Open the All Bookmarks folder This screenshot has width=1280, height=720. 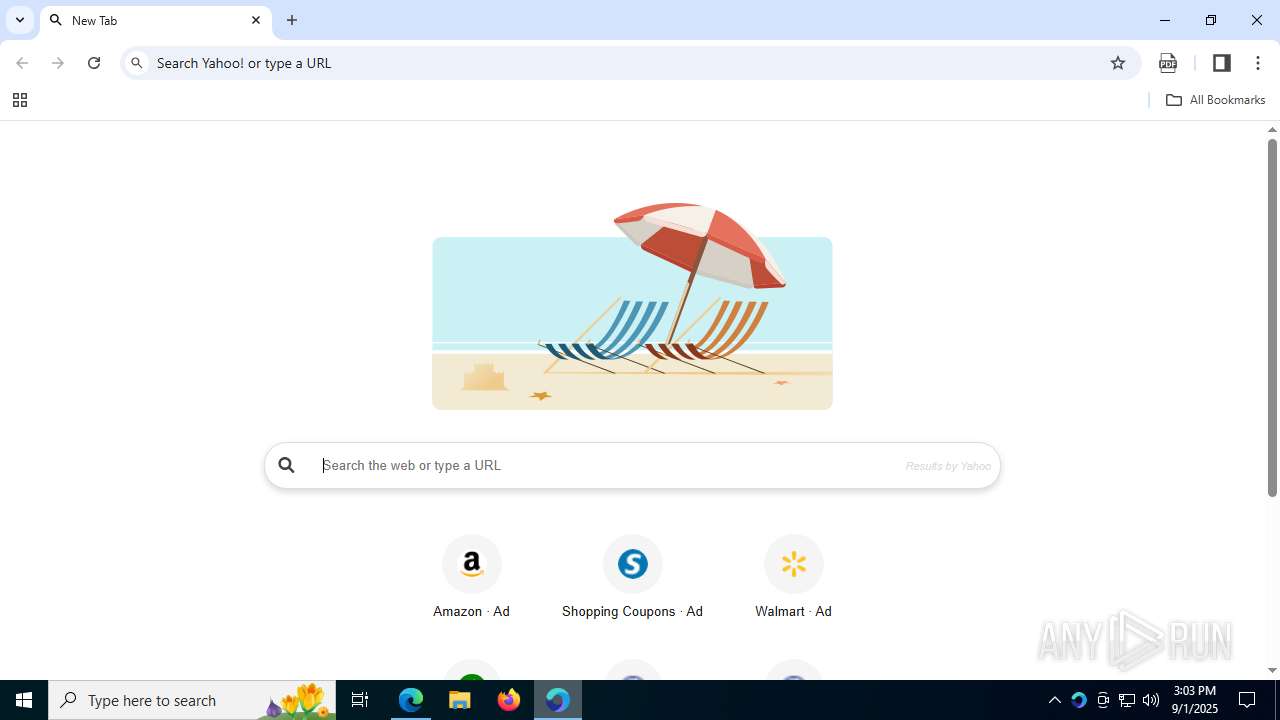[1216, 100]
